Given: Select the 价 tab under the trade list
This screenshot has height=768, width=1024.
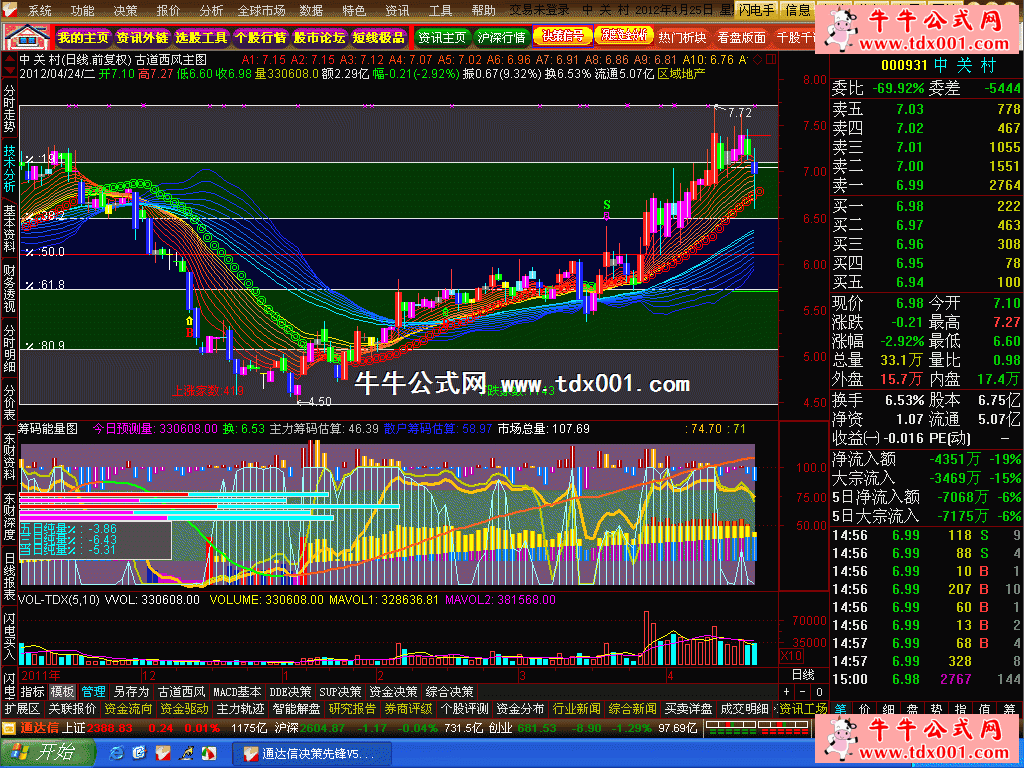Looking at the screenshot, I should 864,709.
